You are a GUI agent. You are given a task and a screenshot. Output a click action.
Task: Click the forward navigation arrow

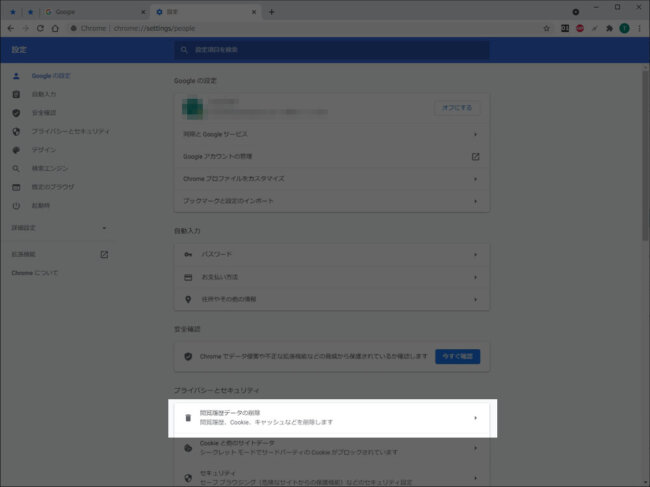tap(26, 28)
